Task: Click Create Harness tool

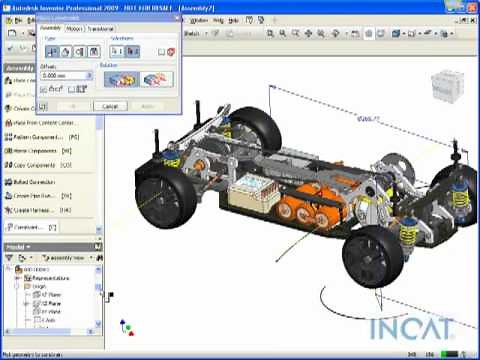Action: click(38, 210)
